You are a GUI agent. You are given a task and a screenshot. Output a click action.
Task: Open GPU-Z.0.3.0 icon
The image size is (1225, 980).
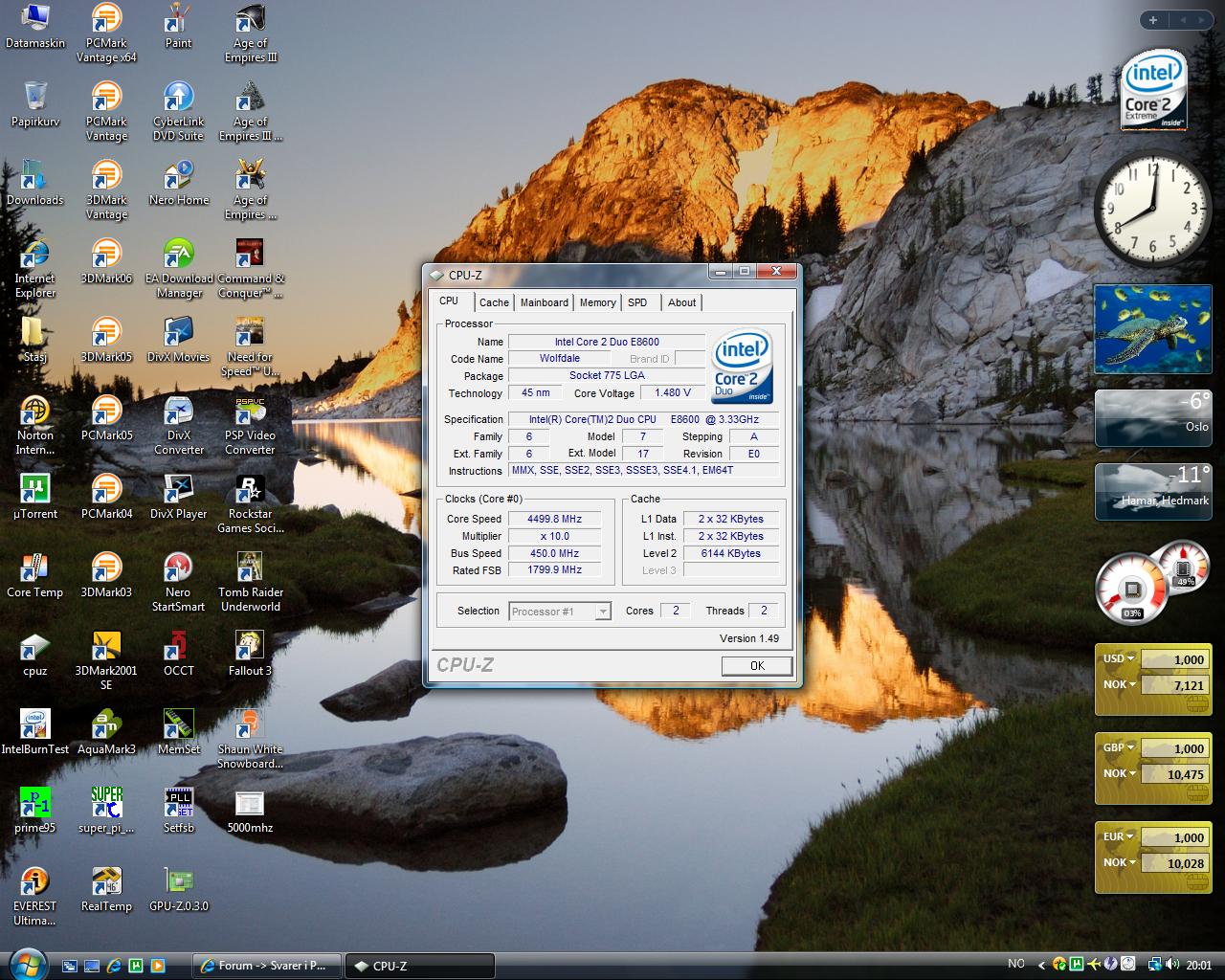pos(178,890)
